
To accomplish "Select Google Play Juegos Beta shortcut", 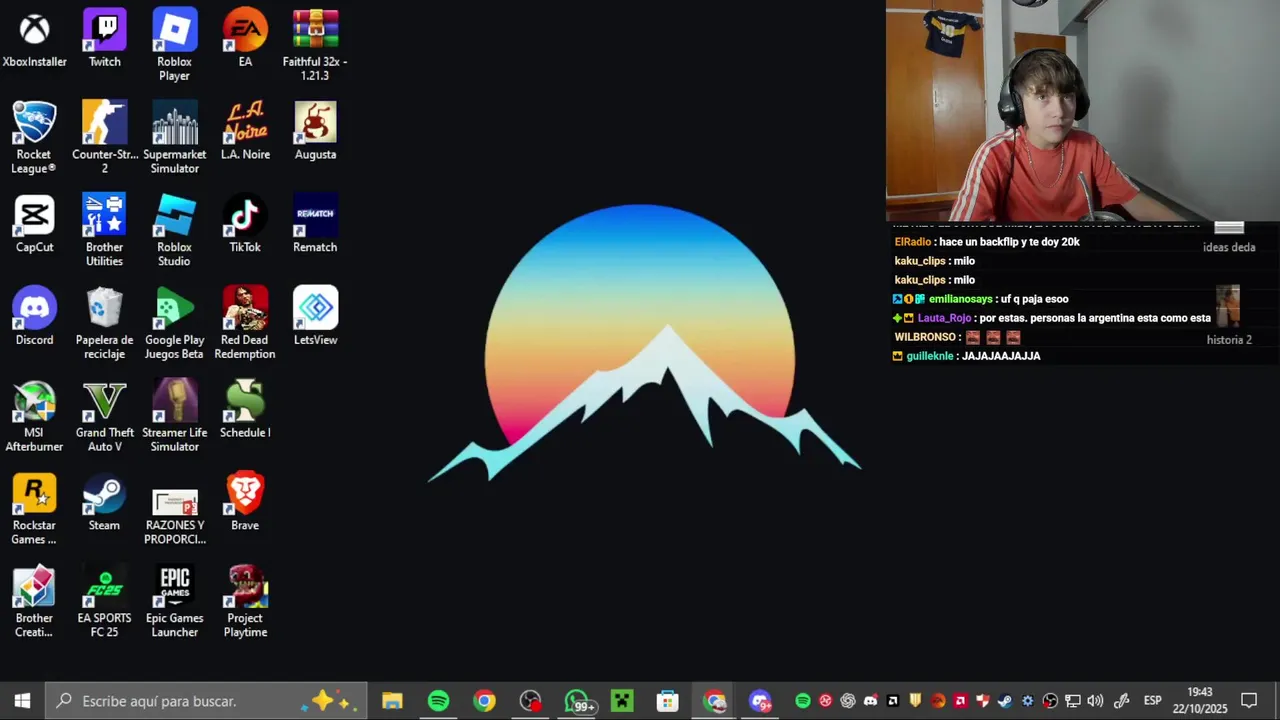I will click(x=174, y=324).
